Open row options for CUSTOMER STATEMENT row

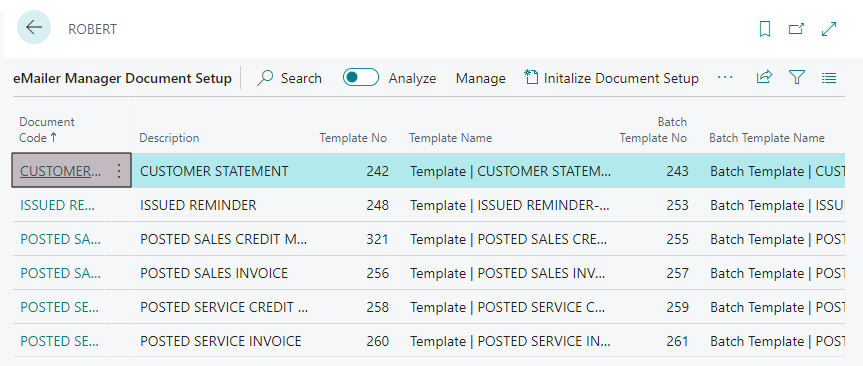(119, 171)
